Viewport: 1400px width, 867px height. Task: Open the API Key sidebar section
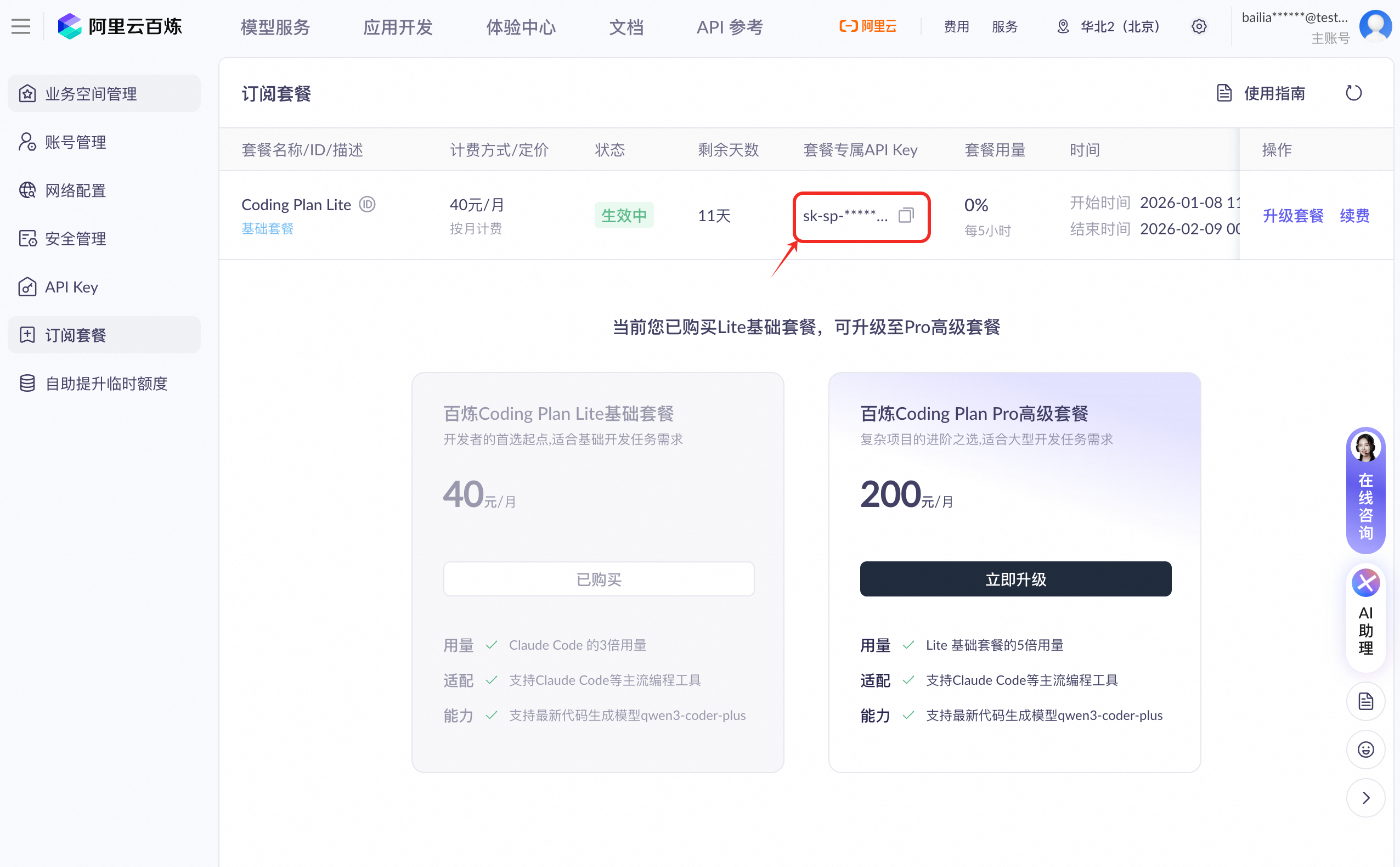tap(71, 286)
